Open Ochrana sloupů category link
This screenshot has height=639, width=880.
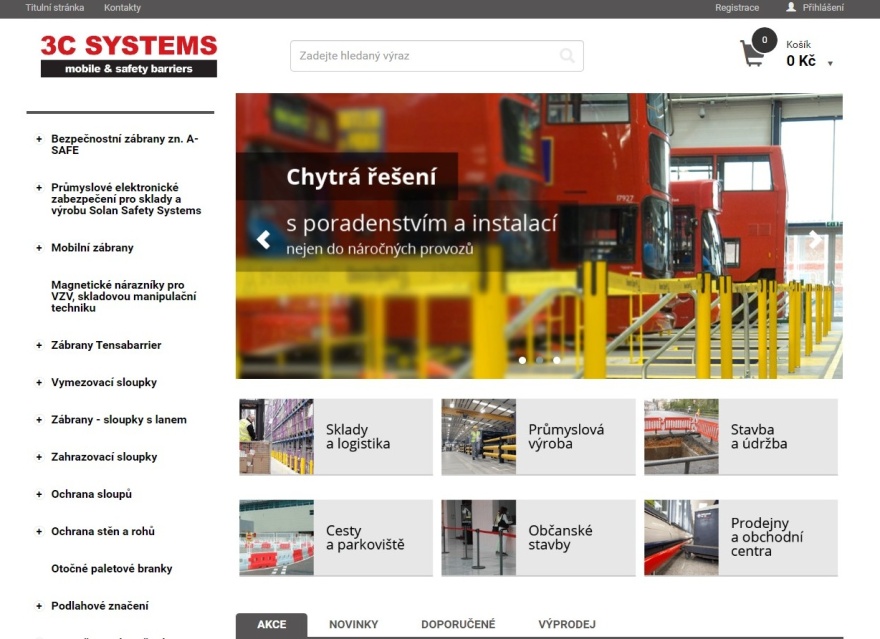91,494
